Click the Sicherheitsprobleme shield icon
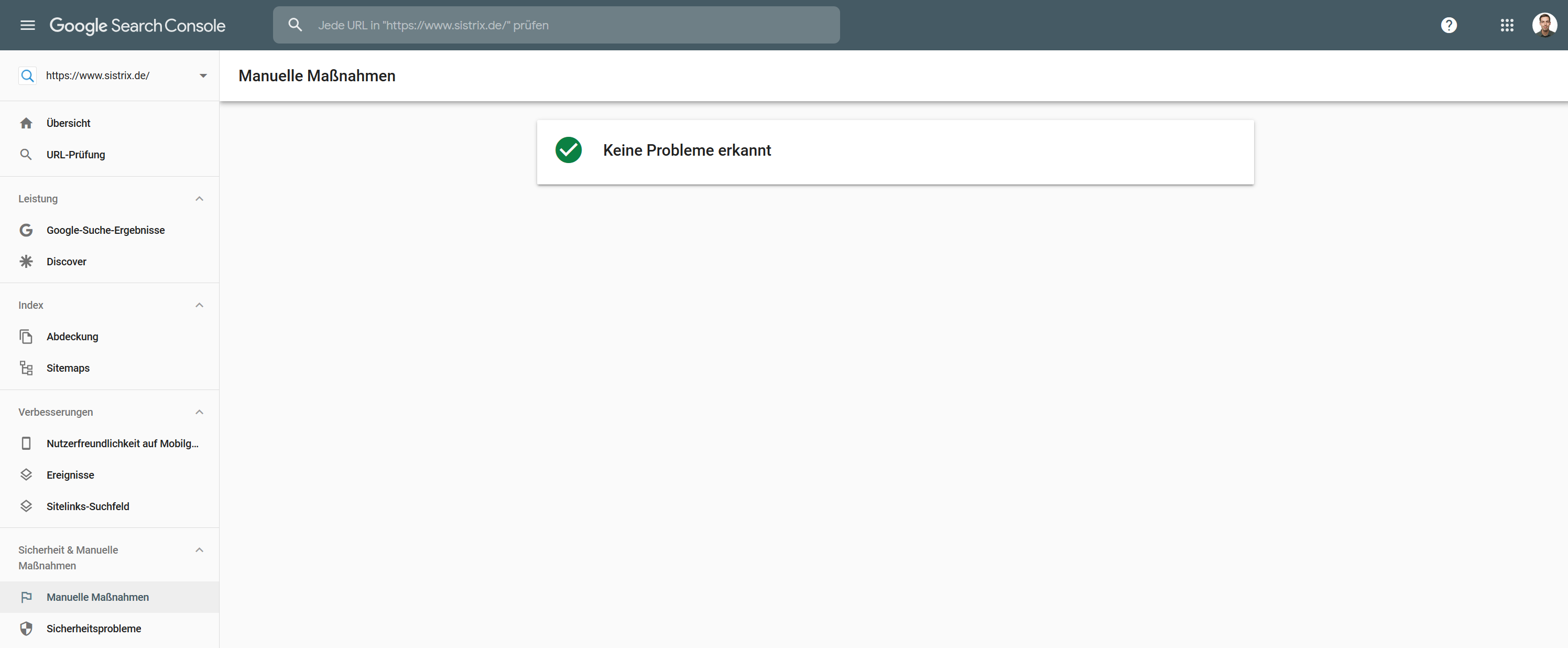Screen dimensions: 1568x648 point(26,629)
